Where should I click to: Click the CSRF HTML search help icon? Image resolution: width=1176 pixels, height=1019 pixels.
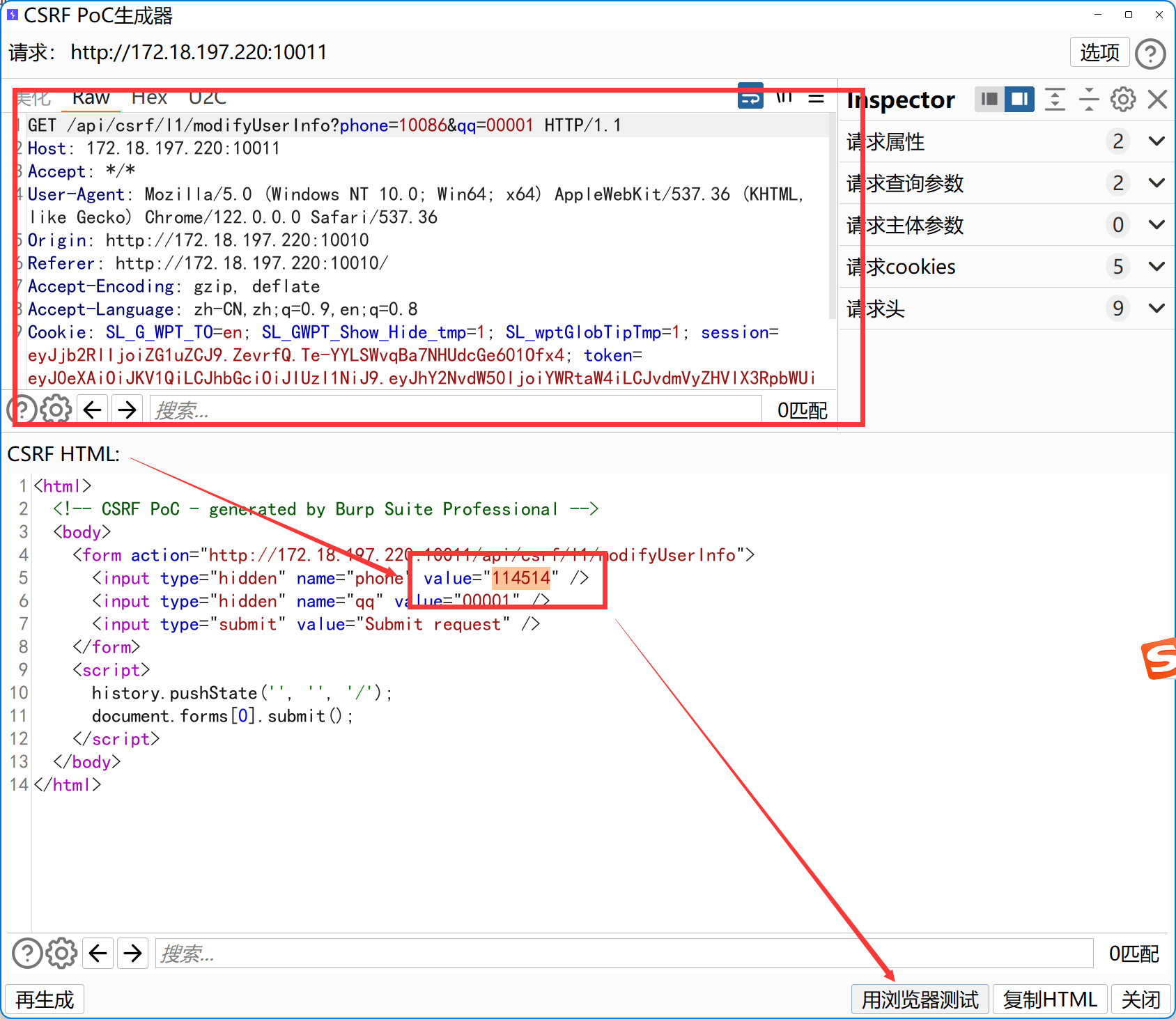pos(27,953)
